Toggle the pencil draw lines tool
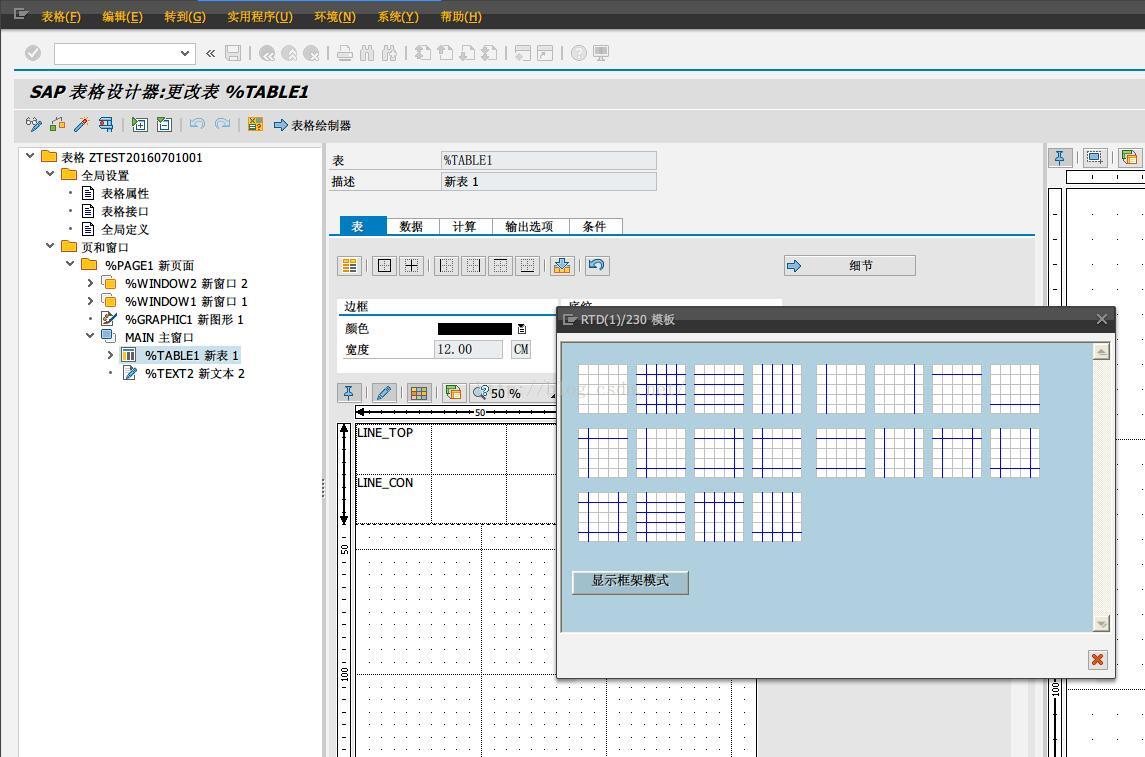Screen dimensions: 1145x757 (x=383, y=393)
